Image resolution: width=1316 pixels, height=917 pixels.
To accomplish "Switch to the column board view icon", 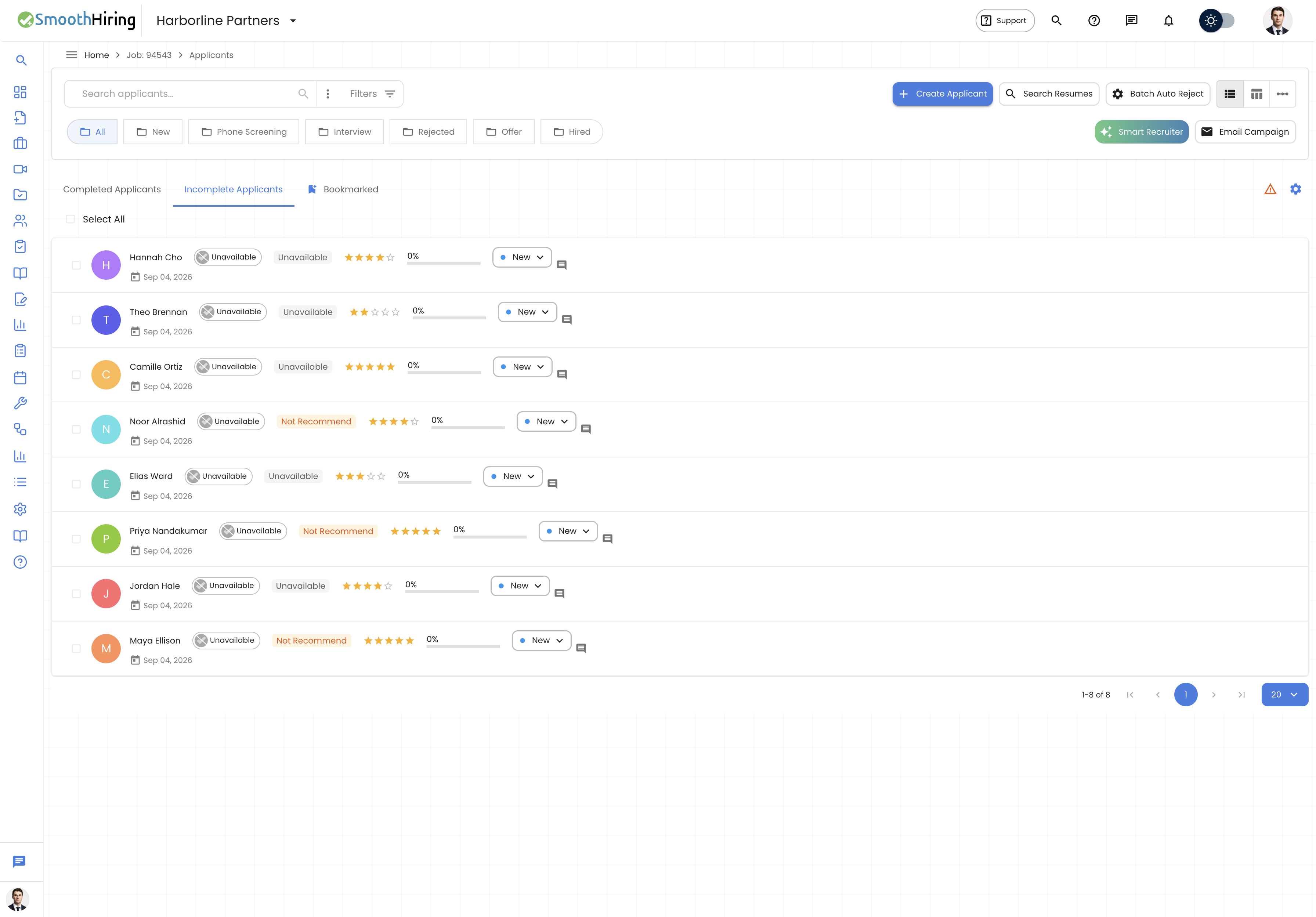I will (1257, 94).
